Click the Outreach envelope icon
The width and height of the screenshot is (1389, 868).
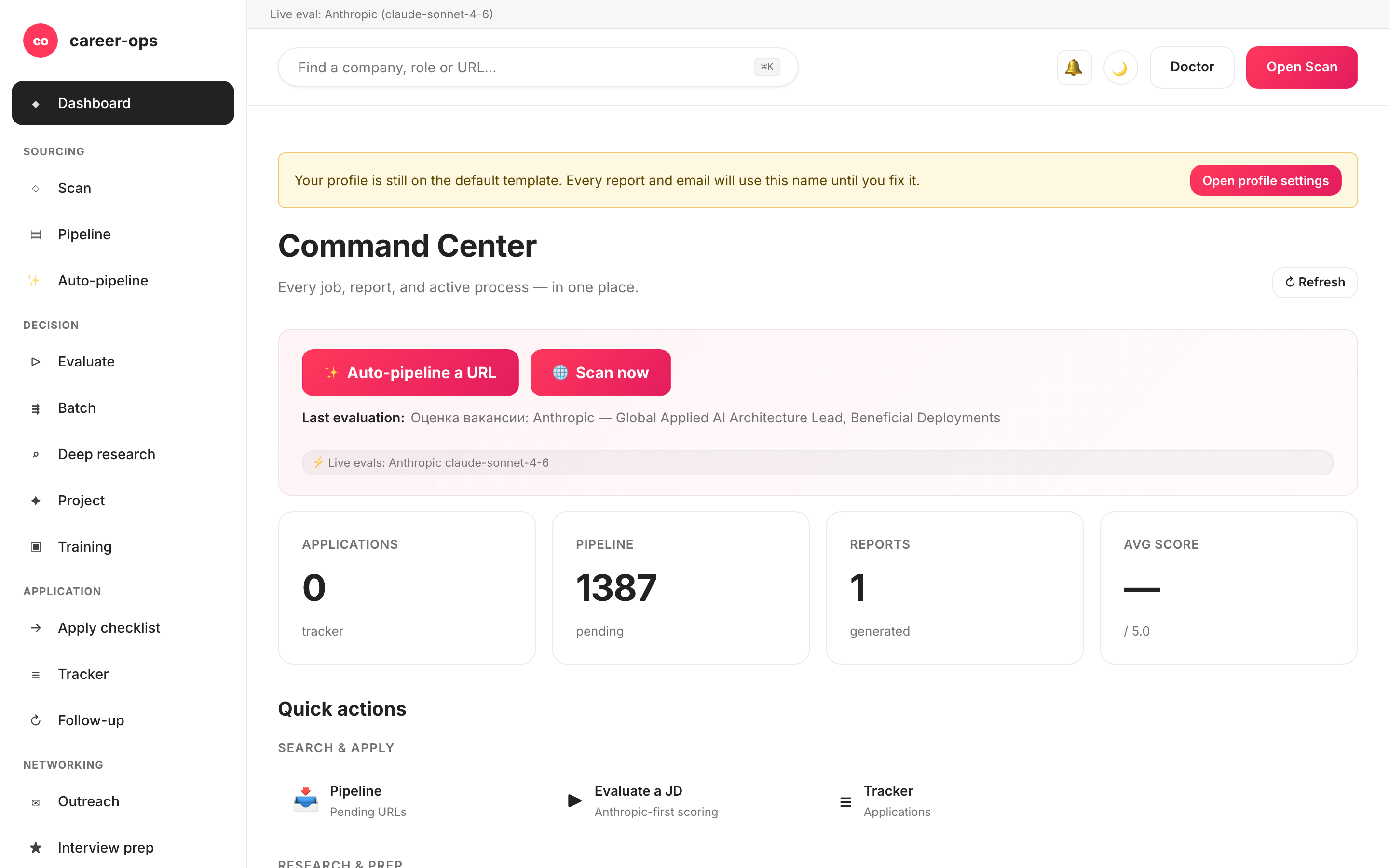point(36,802)
